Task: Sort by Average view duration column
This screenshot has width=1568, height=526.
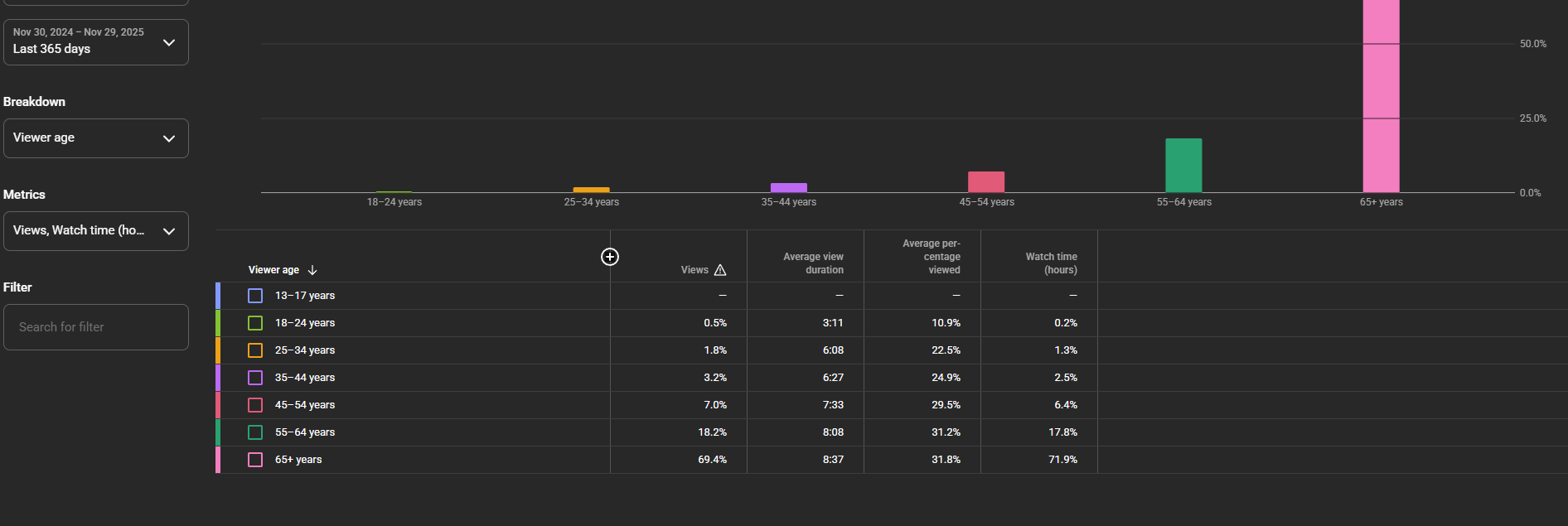Action: click(813, 263)
